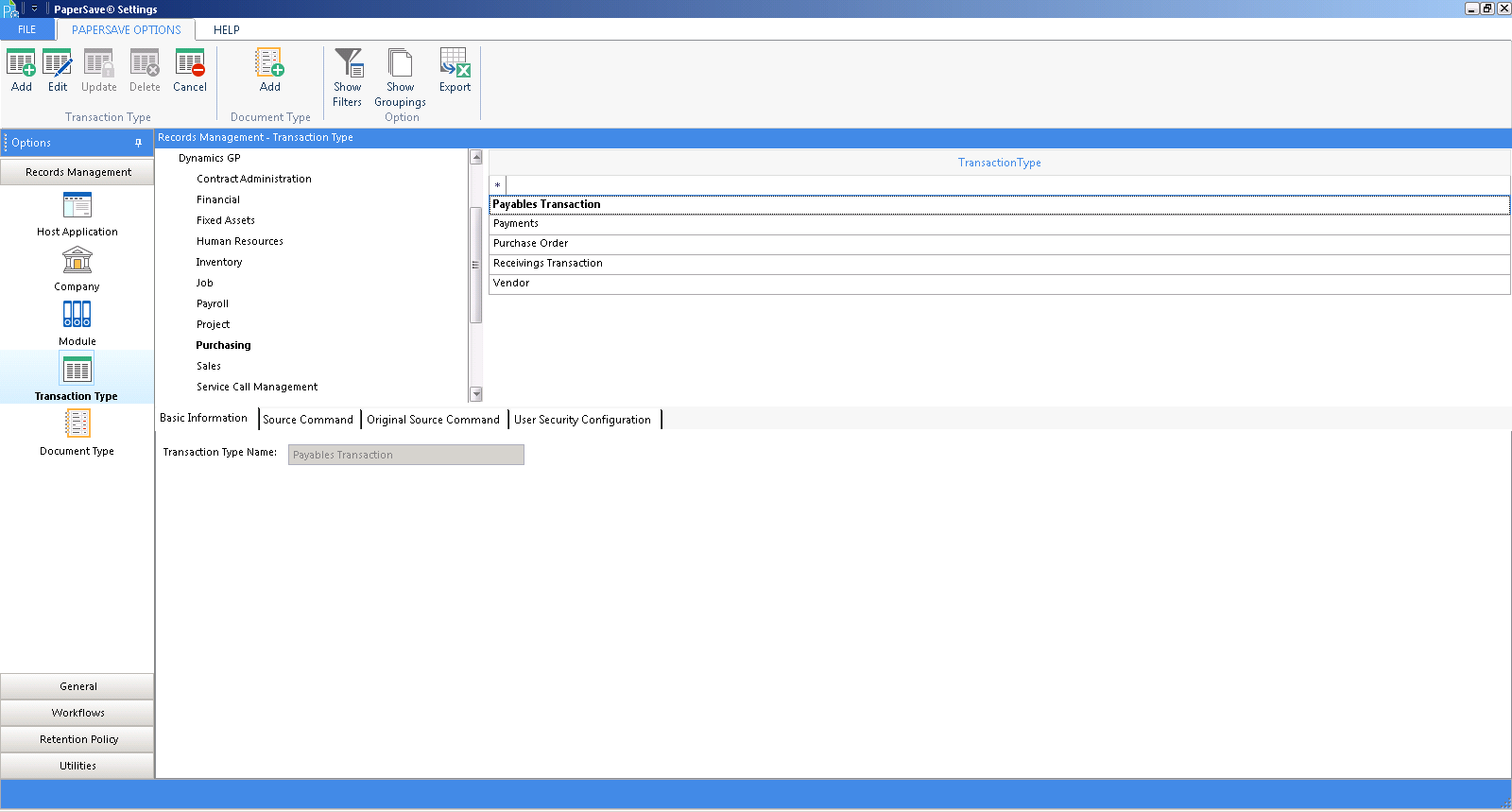Open User Security Configuration tab
The height and width of the screenshot is (812, 1512).
click(x=583, y=420)
